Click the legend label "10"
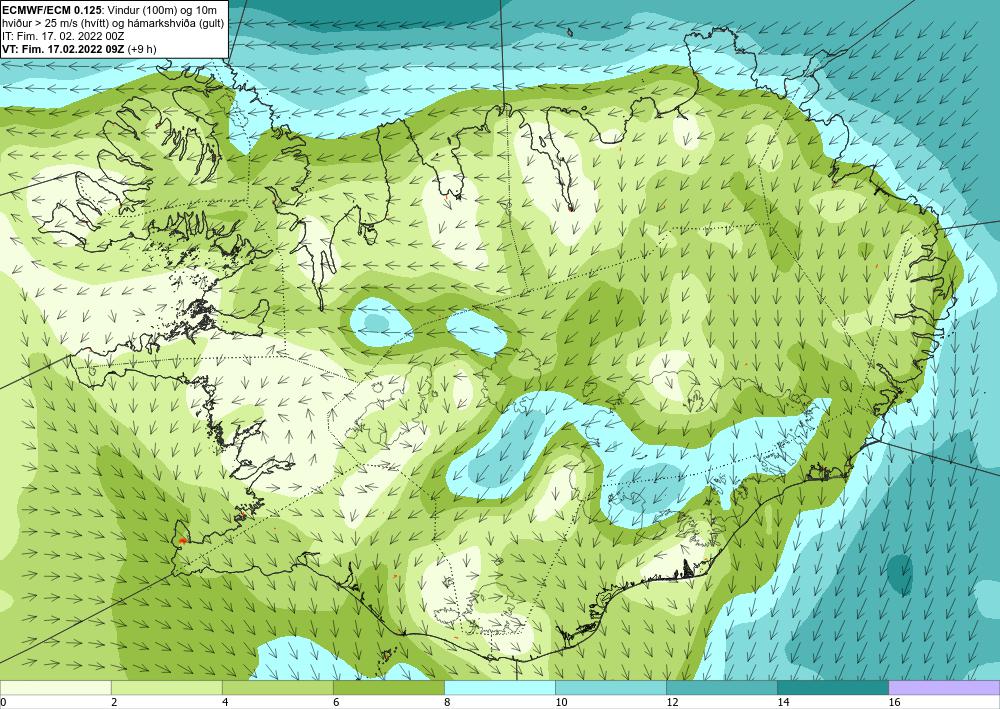Image resolution: width=1000 pixels, height=709 pixels. [561, 703]
